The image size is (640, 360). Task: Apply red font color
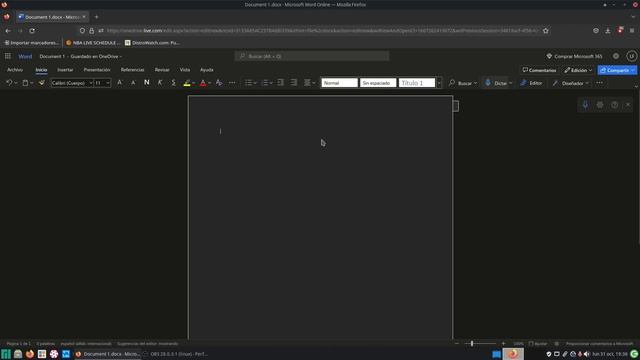point(203,83)
